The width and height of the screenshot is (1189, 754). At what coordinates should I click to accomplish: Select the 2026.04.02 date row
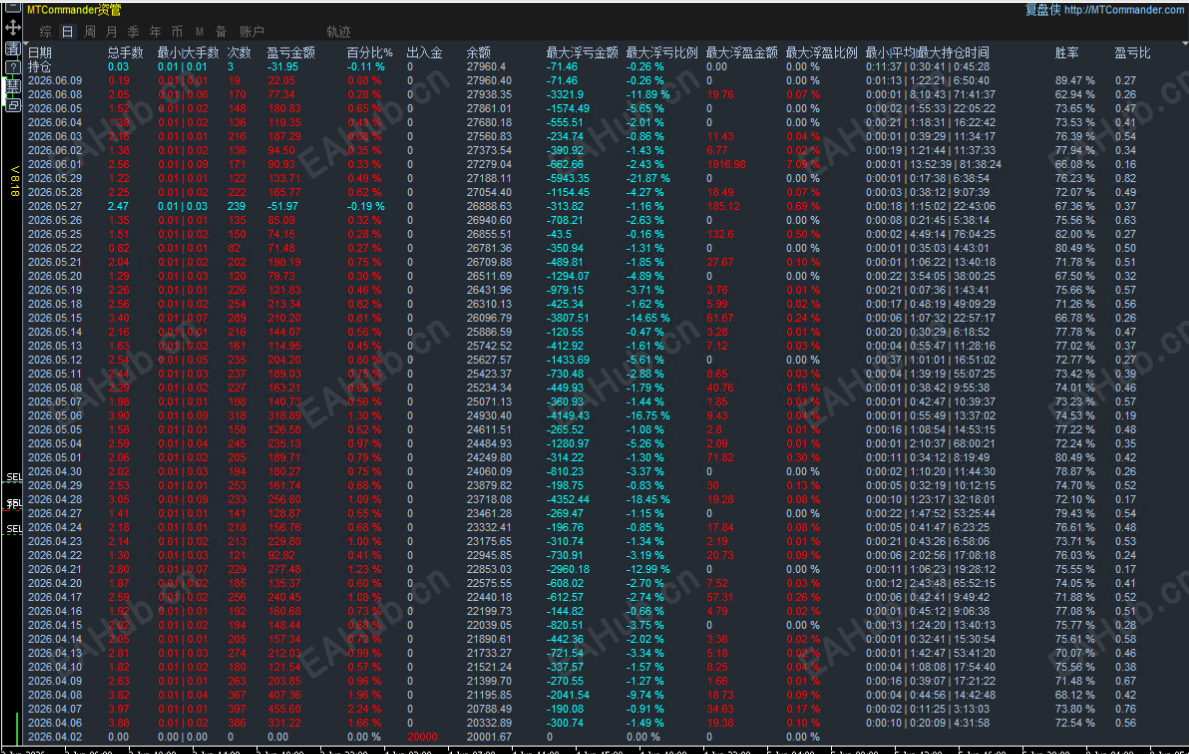tap(55, 737)
